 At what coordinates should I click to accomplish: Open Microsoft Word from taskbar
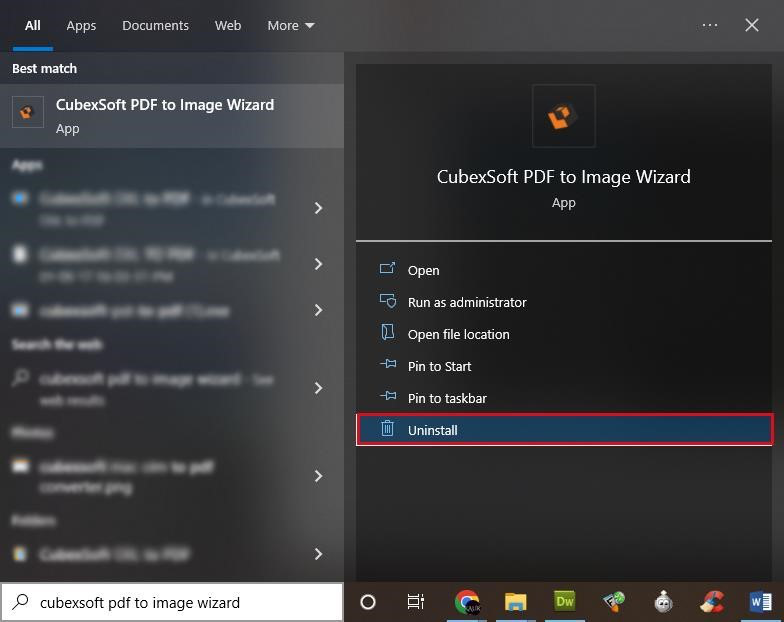(x=761, y=602)
